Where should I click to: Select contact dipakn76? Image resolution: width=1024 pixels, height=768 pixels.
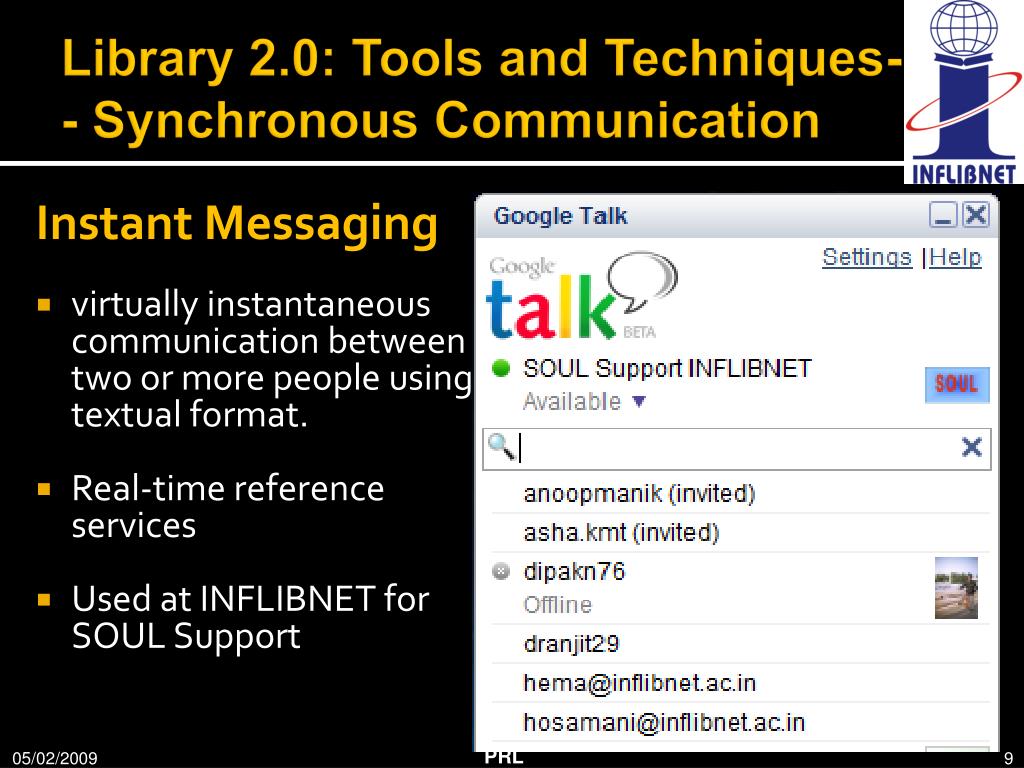[x=741, y=588]
